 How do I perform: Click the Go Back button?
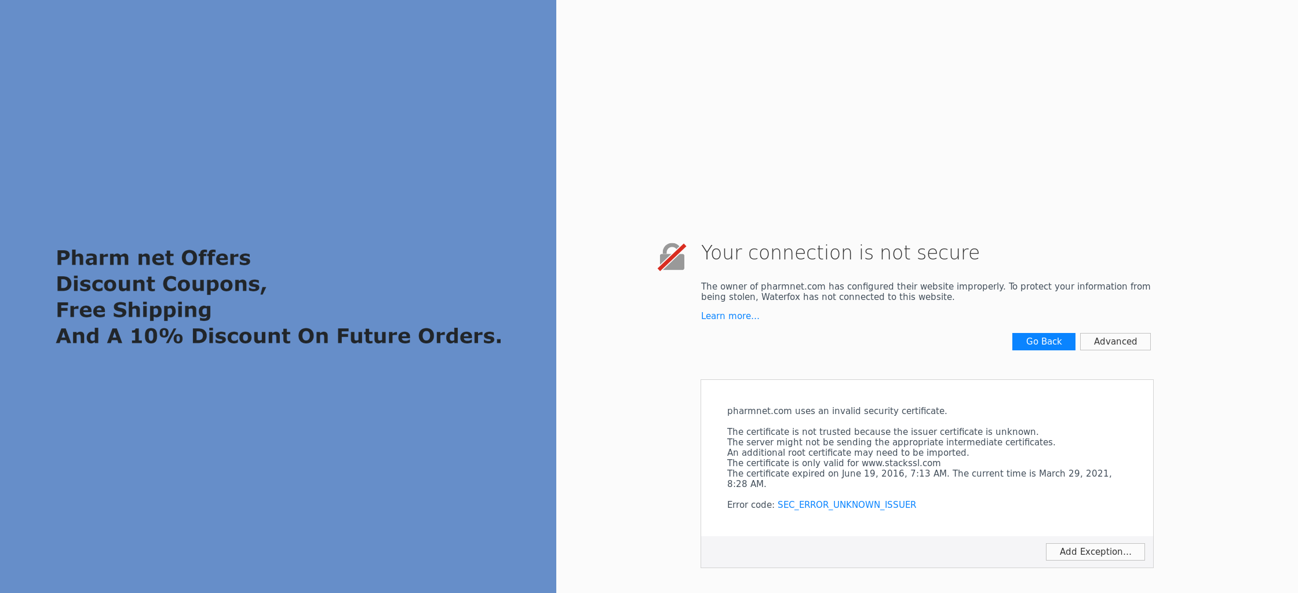pyautogui.click(x=1043, y=342)
